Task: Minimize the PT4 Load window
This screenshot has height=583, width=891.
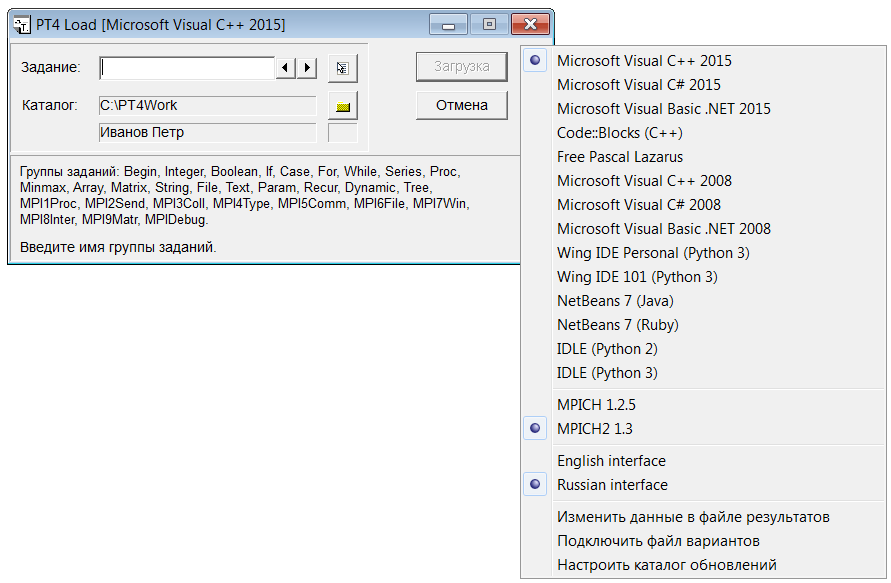Action: click(x=448, y=24)
